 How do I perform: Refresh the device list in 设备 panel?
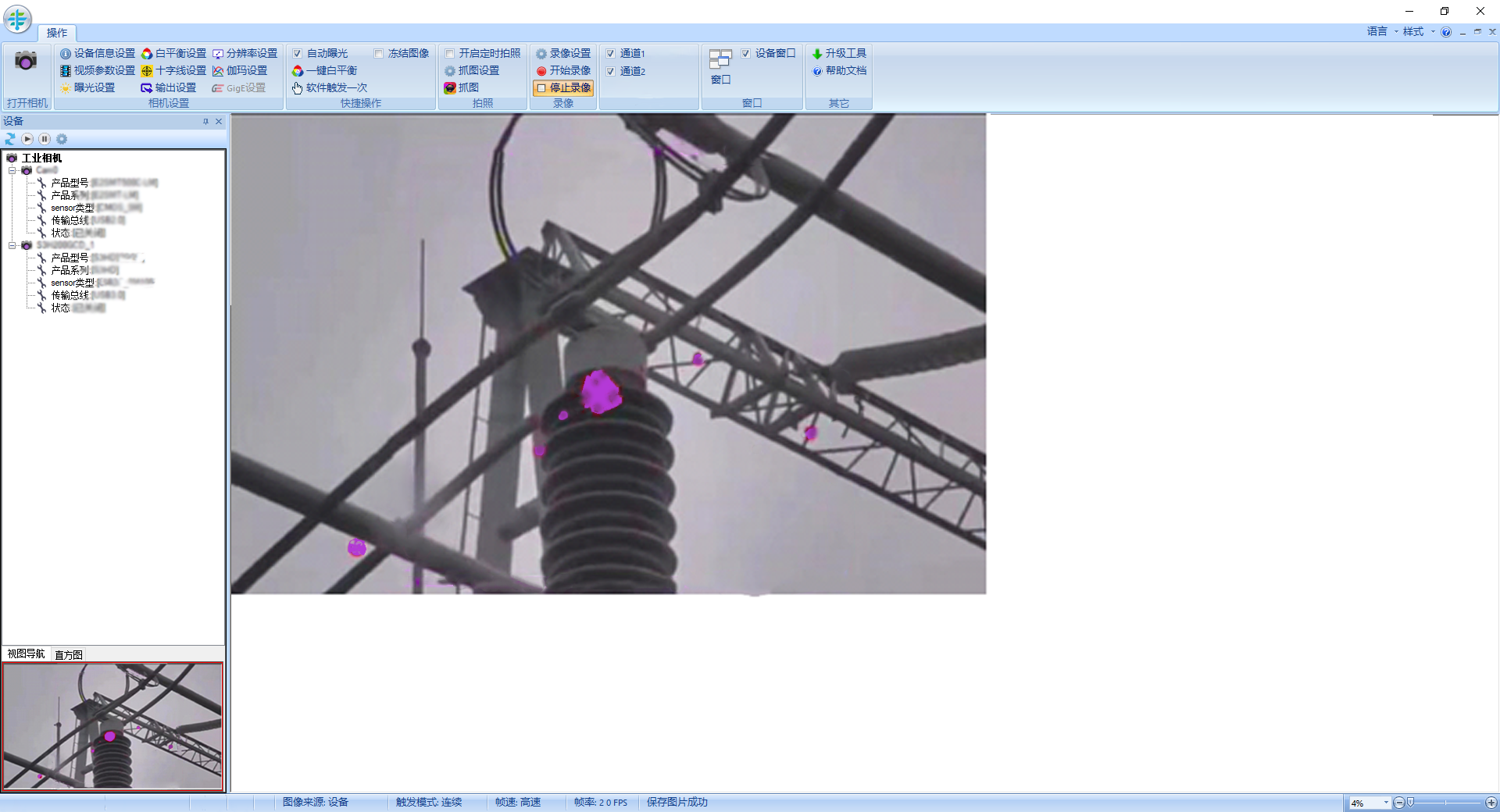pos(9,139)
